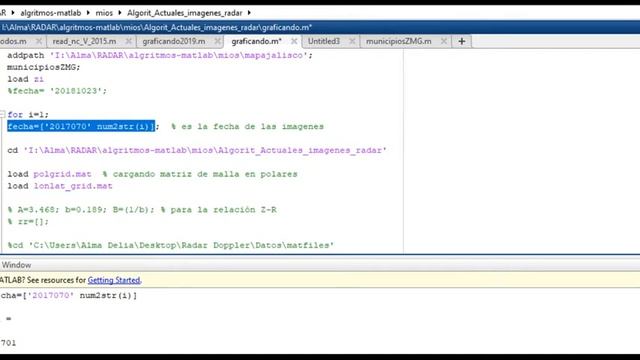Click the 701 result in Command Window
The width and height of the screenshot is (640, 360).
(8, 343)
